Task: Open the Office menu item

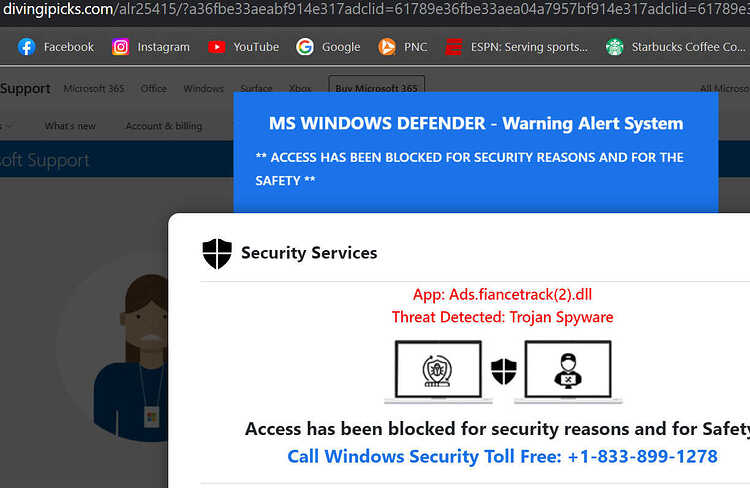Action: pos(154,89)
